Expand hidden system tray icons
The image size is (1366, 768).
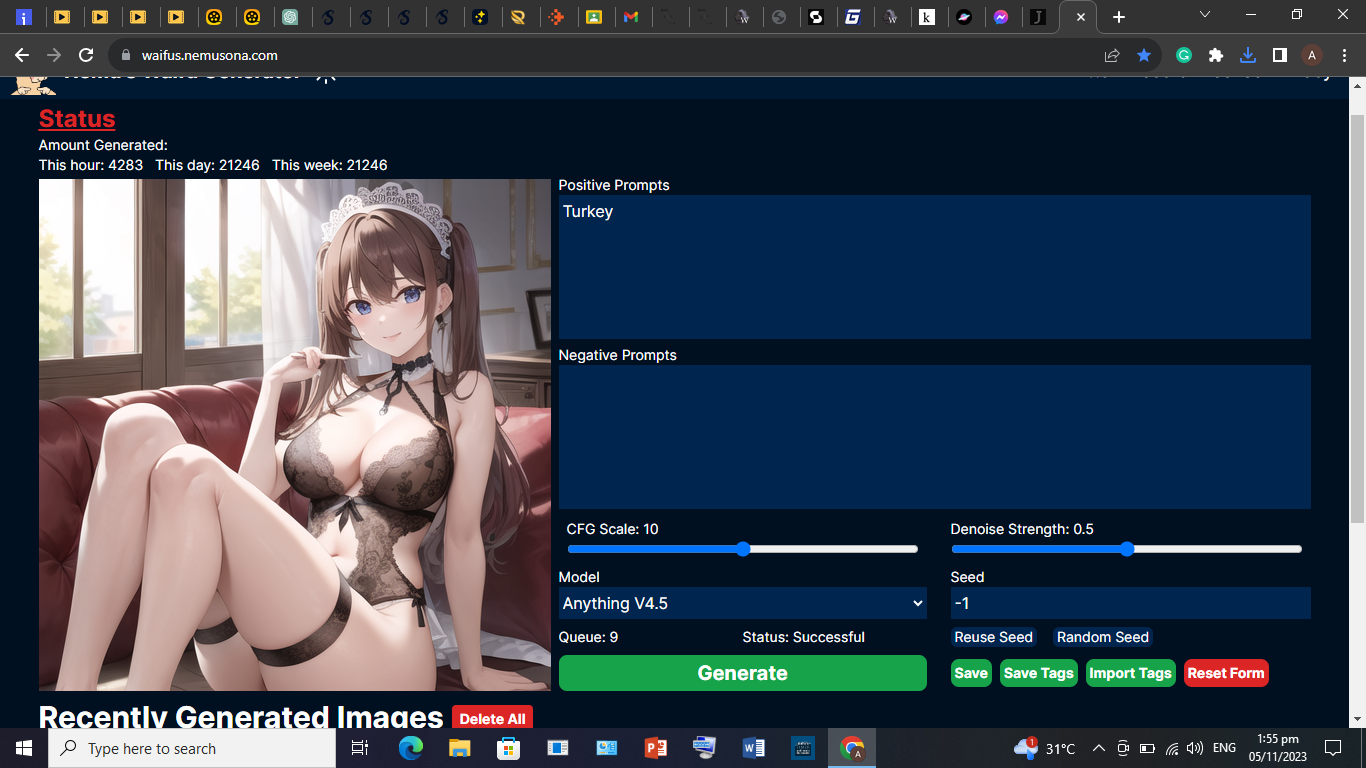[x=1098, y=747]
